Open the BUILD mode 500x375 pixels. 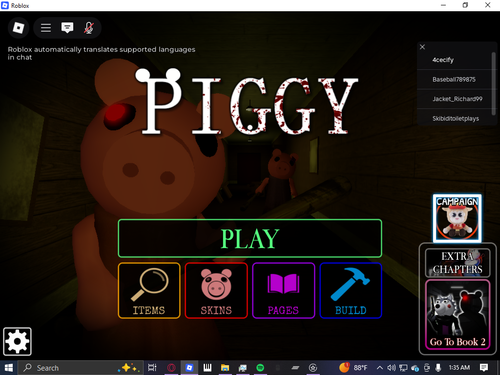351,290
